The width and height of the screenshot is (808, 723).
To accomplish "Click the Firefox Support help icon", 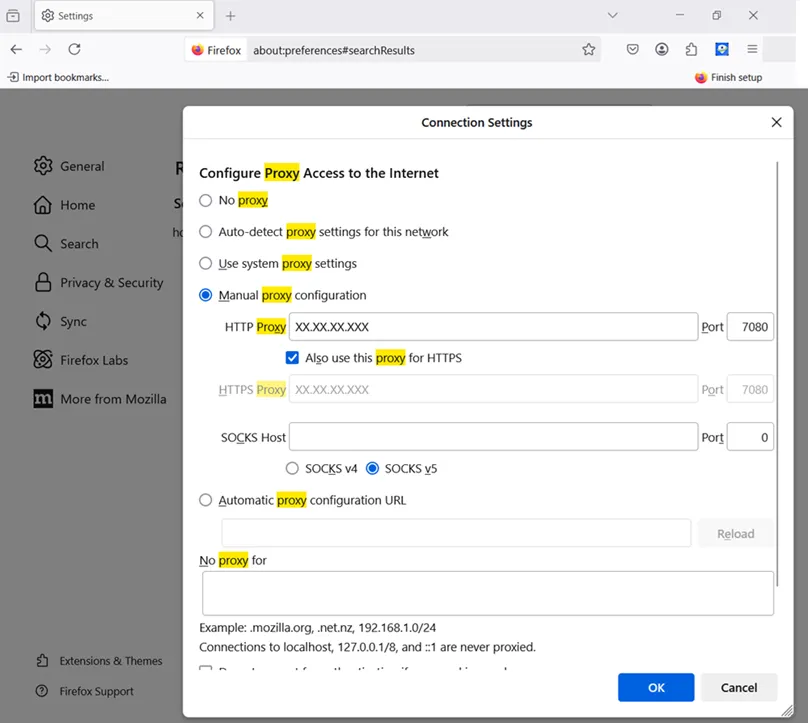I will pyautogui.click(x=42, y=691).
